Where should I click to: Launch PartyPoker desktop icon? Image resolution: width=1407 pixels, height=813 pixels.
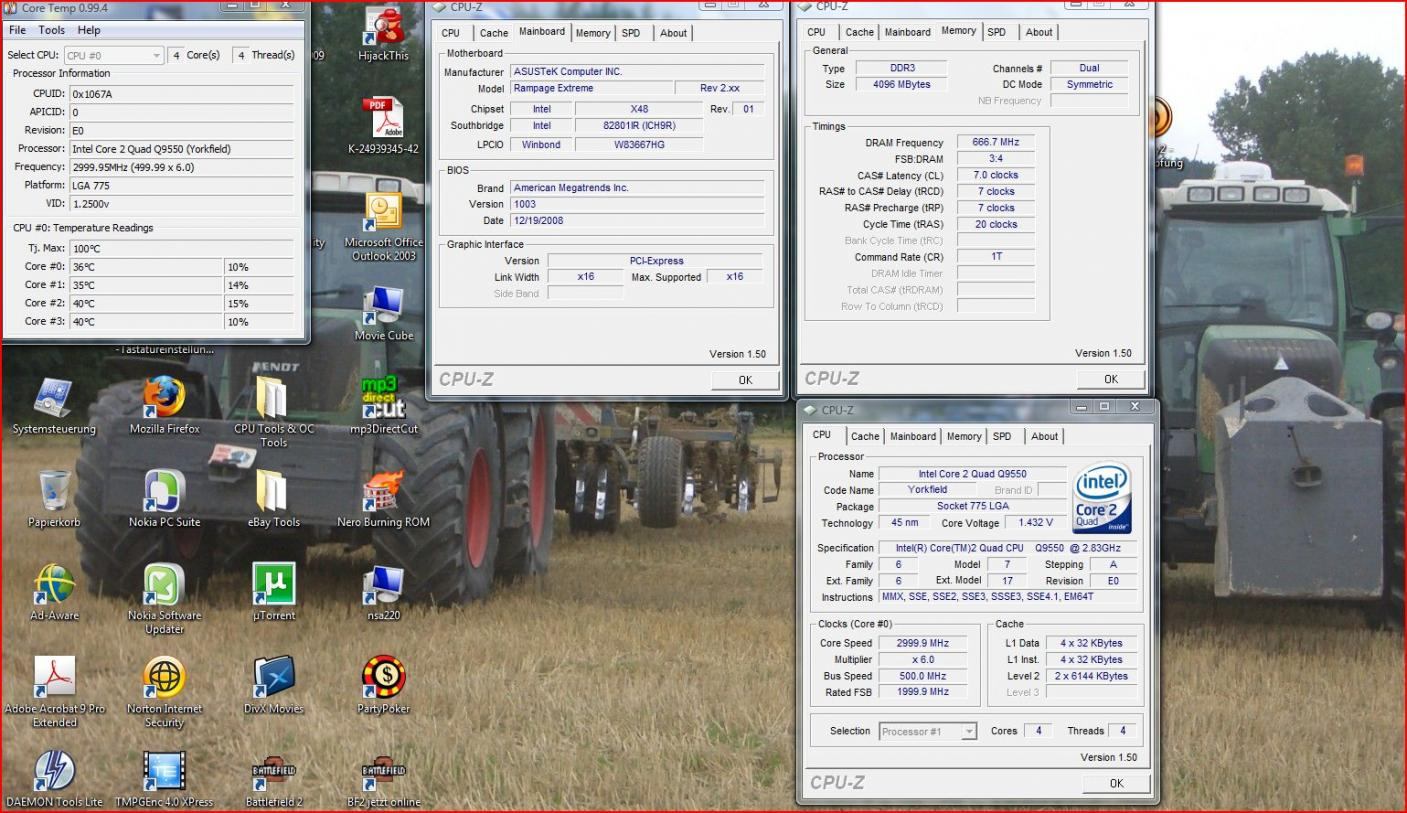pyautogui.click(x=383, y=686)
